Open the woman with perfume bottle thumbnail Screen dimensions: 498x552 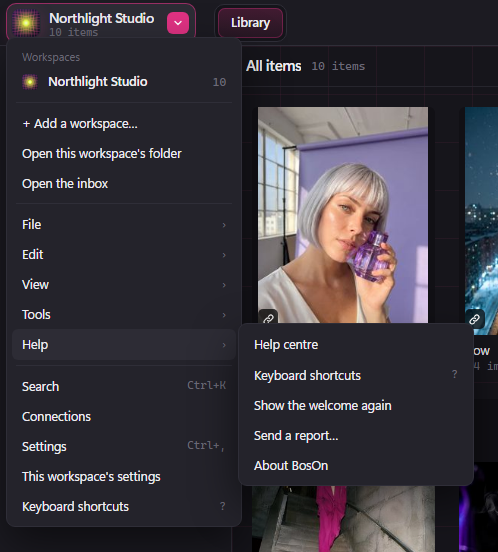pyautogui.click(x=343, y=215)
